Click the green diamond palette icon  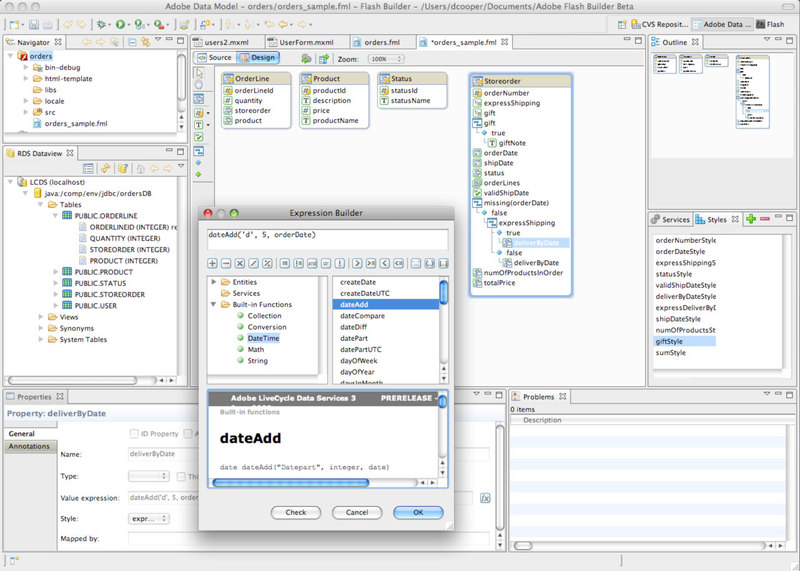[x=198, y=175]
